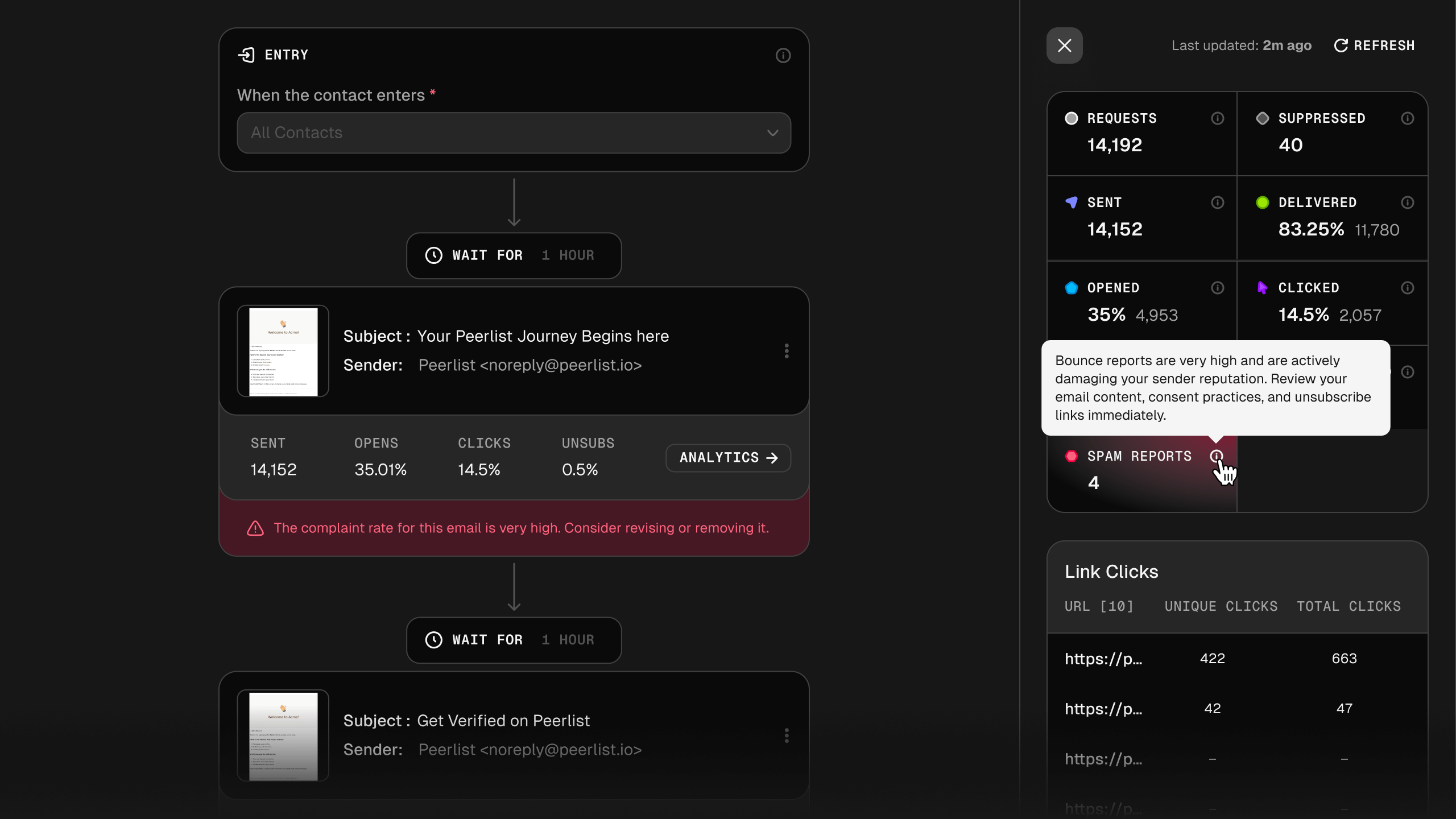Click the Spam Reports info icon

point(1216,456)
